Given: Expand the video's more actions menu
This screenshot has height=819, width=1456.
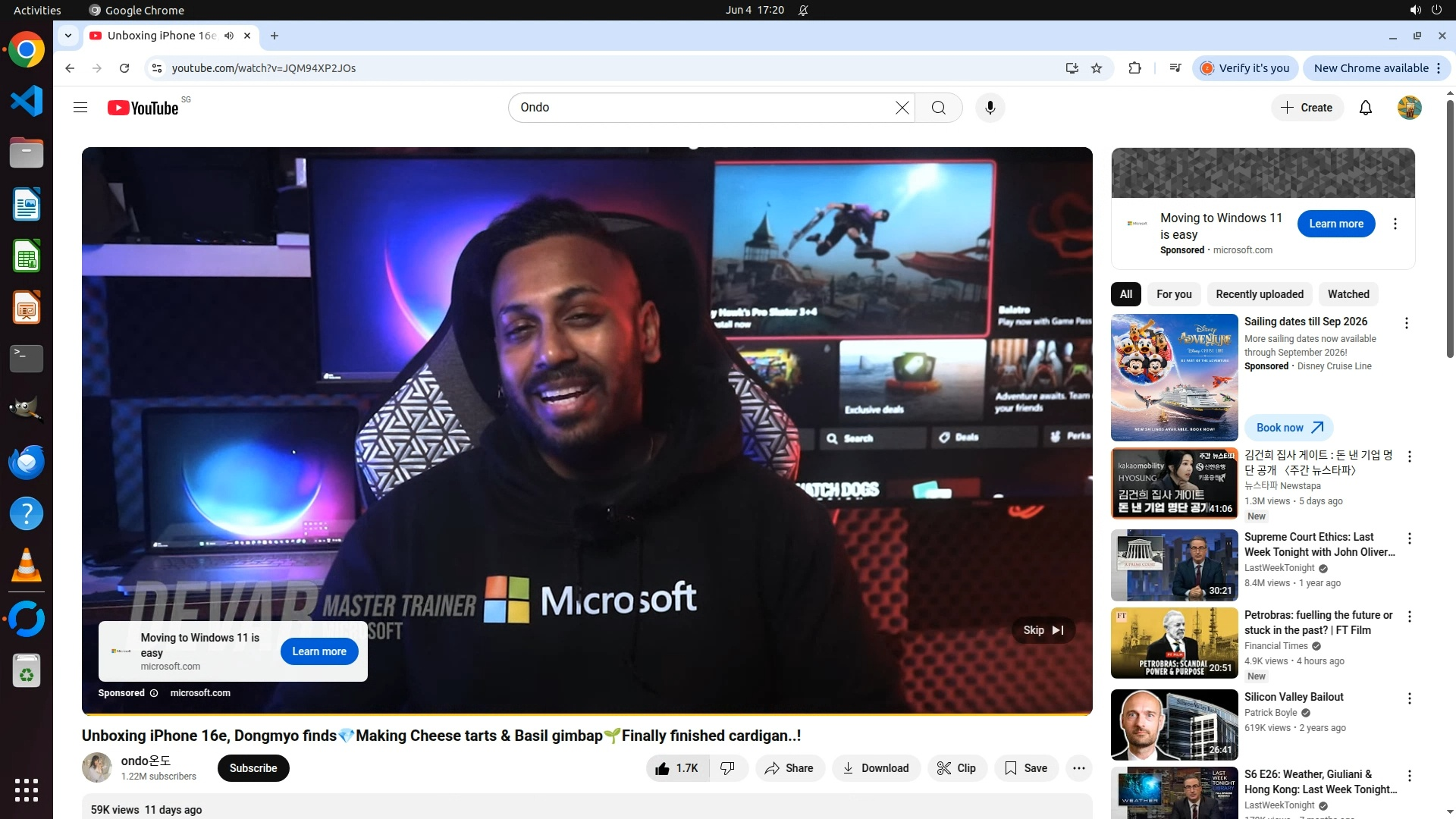Looking at the screenshot, I should click(1078, 768).
